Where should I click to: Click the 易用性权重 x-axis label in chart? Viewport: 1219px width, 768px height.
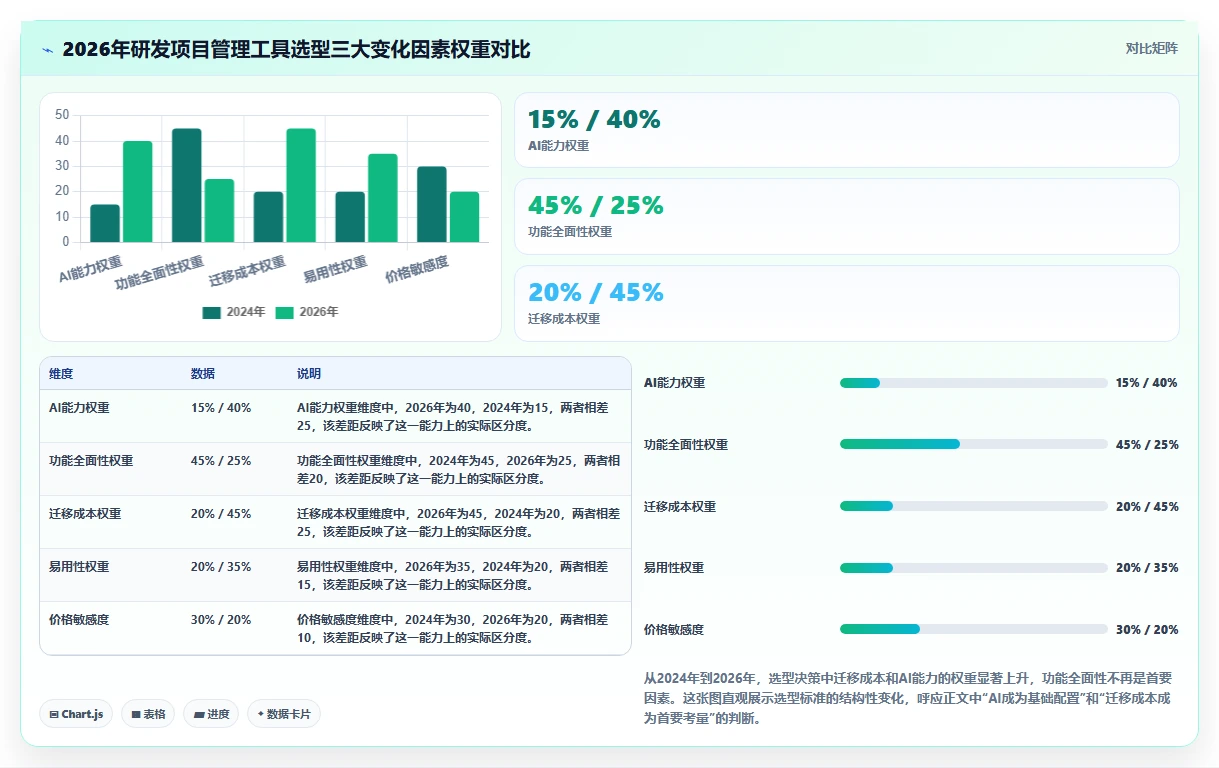(x=336, y=268)
